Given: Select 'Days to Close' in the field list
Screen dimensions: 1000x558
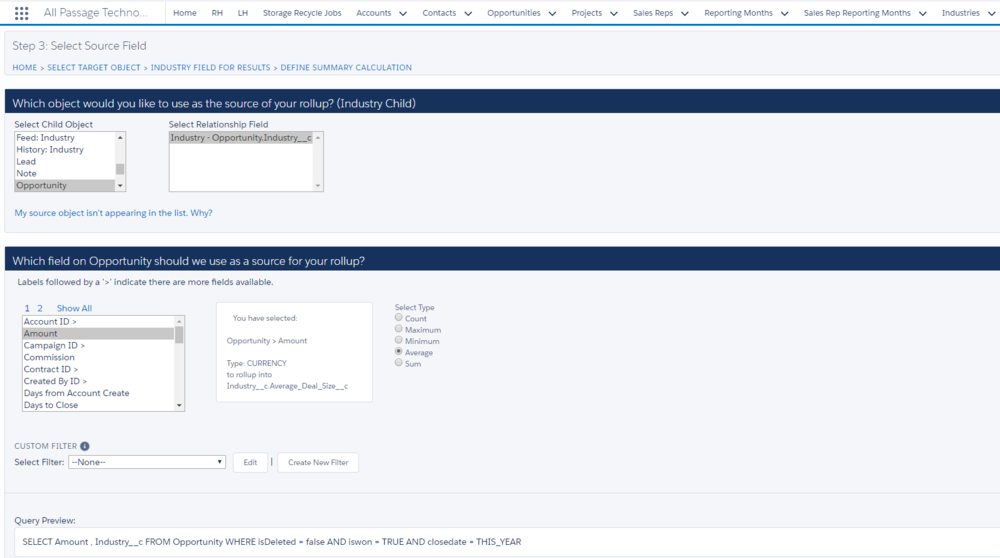Looking at the screenshot, I should (x=98, y=405).
